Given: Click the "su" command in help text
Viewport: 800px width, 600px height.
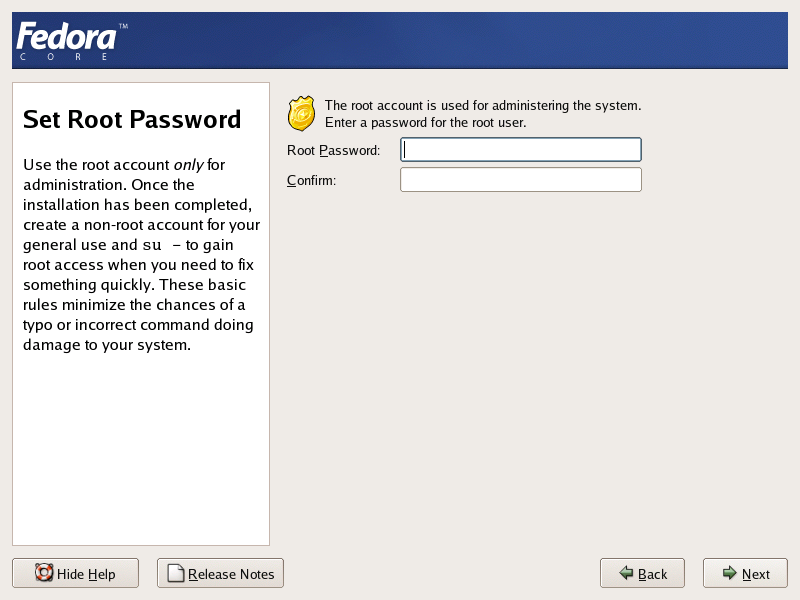Looking at the screenshot, I should click(151, 245).
